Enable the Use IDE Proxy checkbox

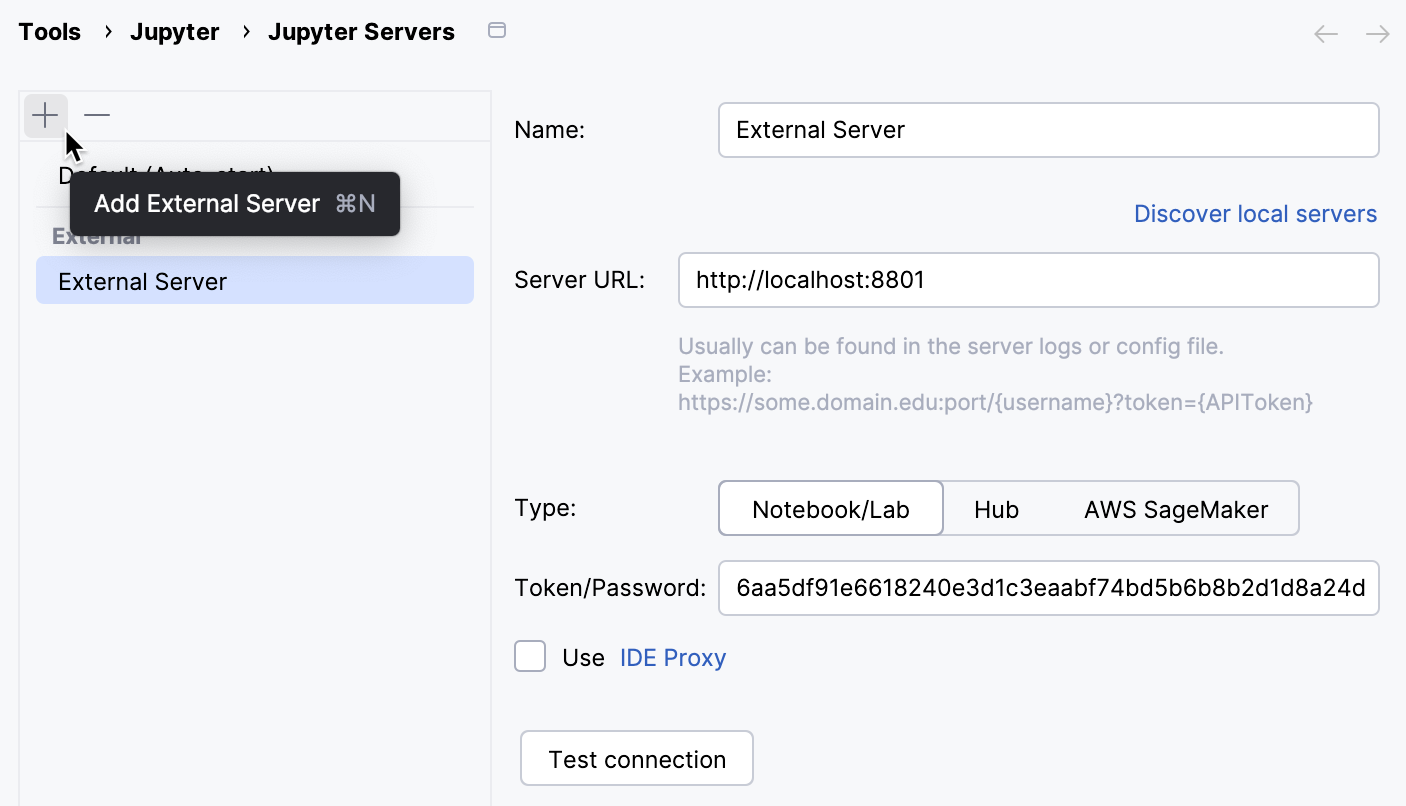coord(530,656)
